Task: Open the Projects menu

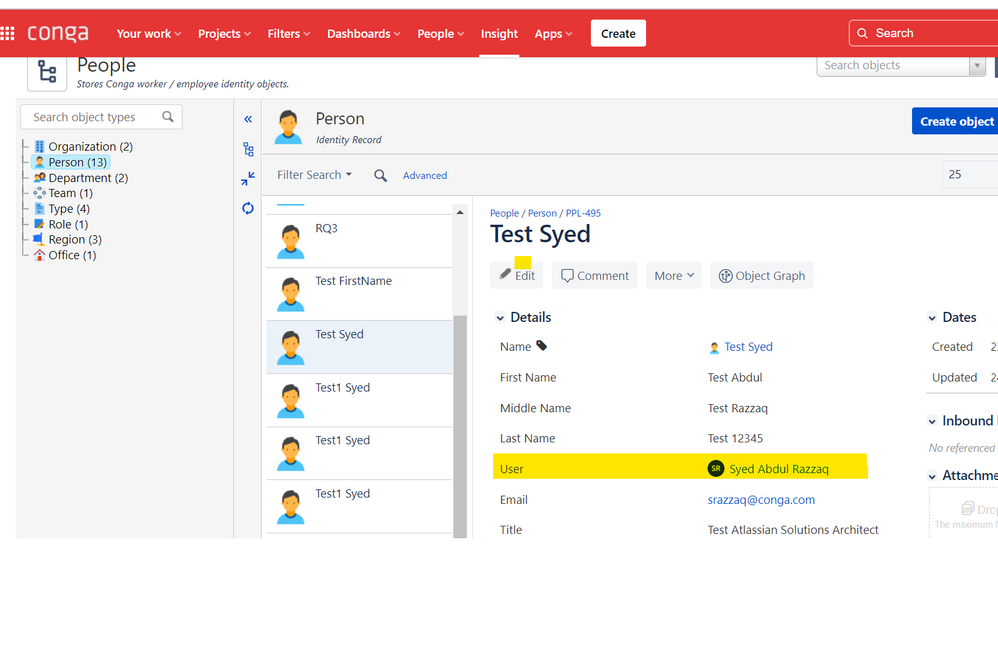Action: (224, 34)
